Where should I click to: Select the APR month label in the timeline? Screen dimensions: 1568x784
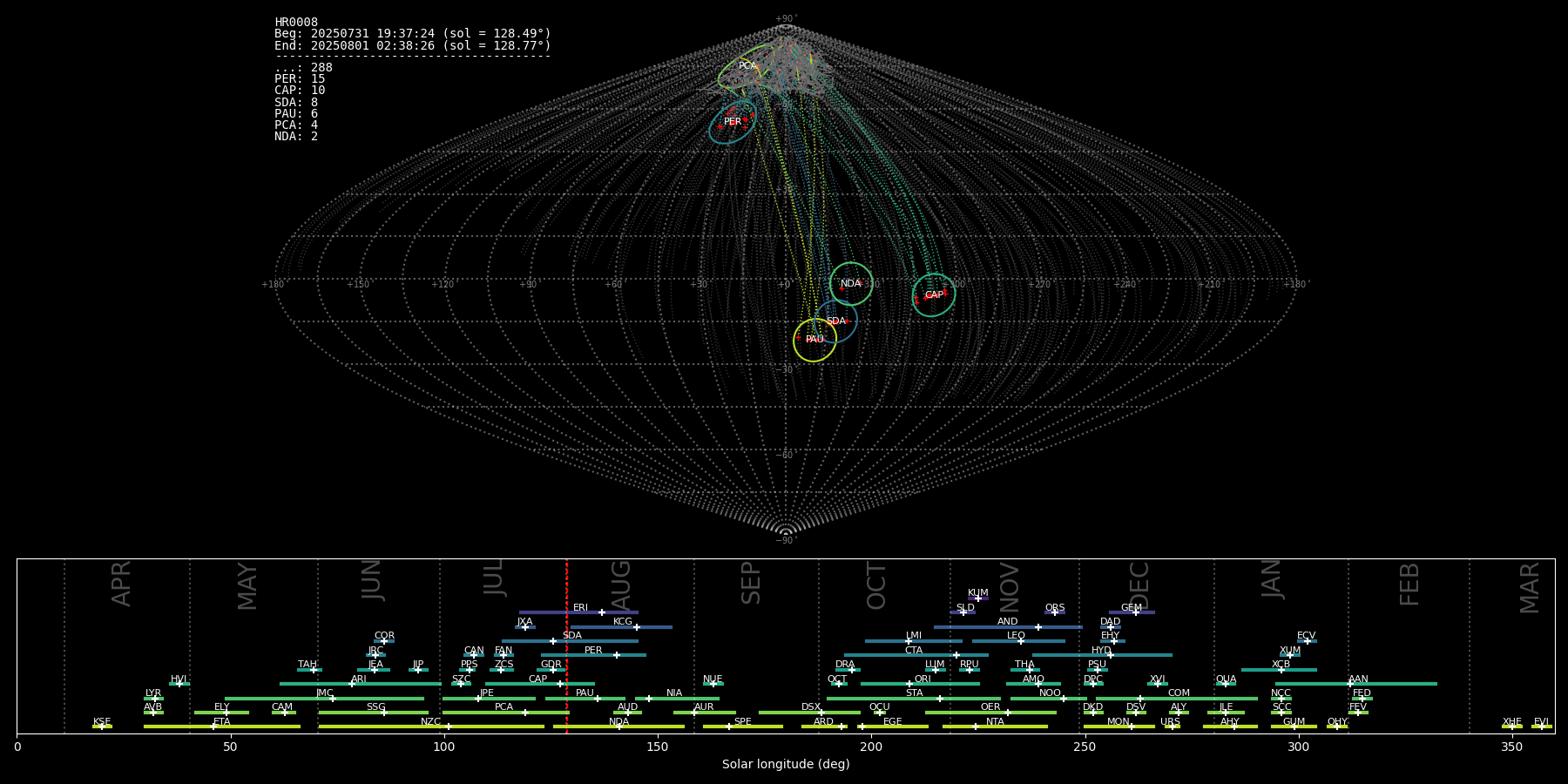coord(121,584)
